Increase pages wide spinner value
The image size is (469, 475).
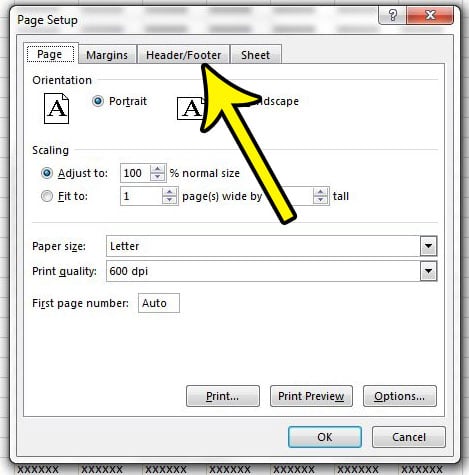coord(169,192)
